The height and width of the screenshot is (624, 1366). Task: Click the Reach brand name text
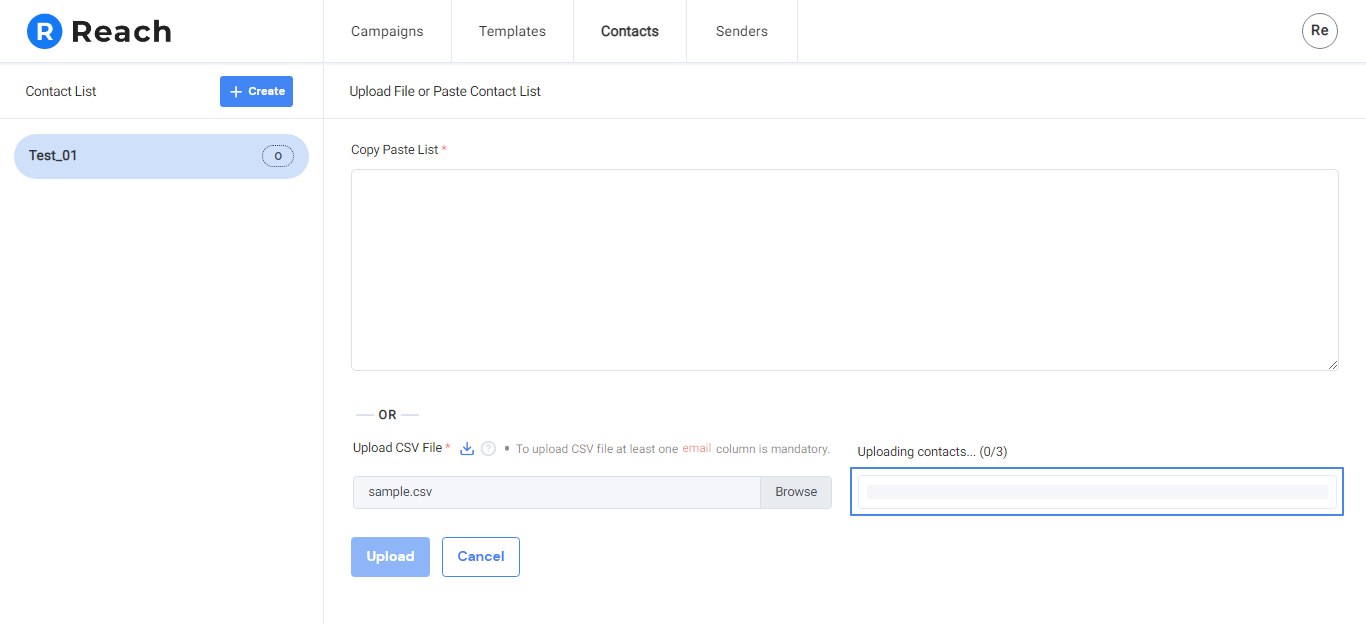(121, 32)
